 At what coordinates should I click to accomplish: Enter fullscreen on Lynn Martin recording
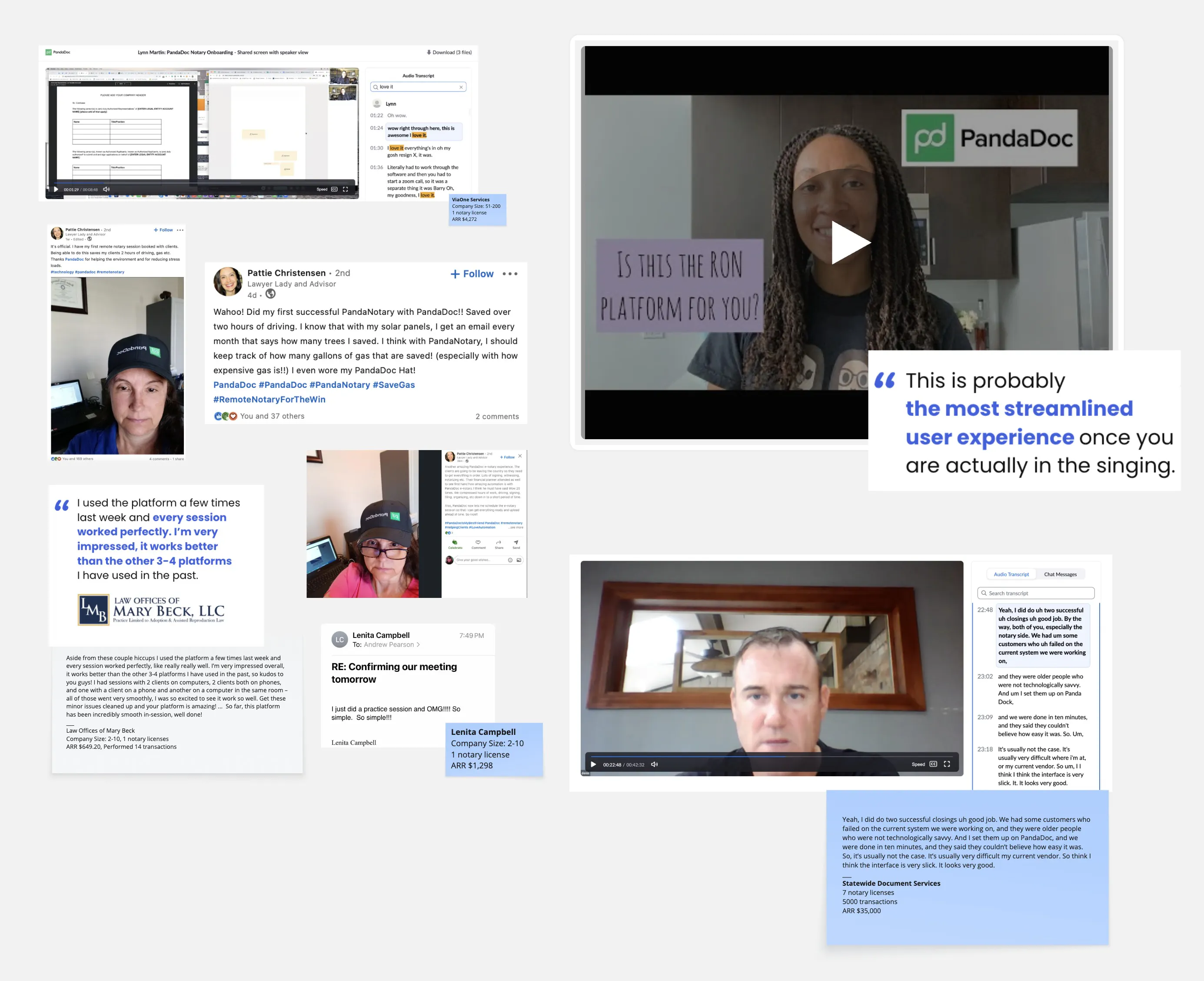(346, 189)
